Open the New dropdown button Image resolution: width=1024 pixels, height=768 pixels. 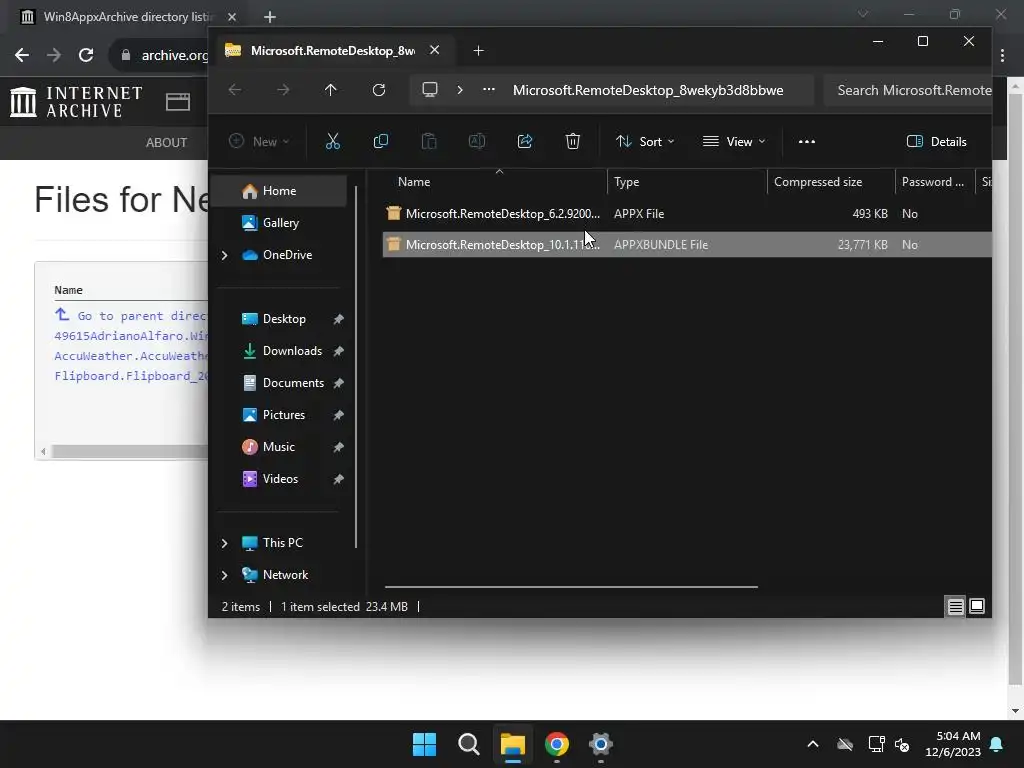pos(259,141)
